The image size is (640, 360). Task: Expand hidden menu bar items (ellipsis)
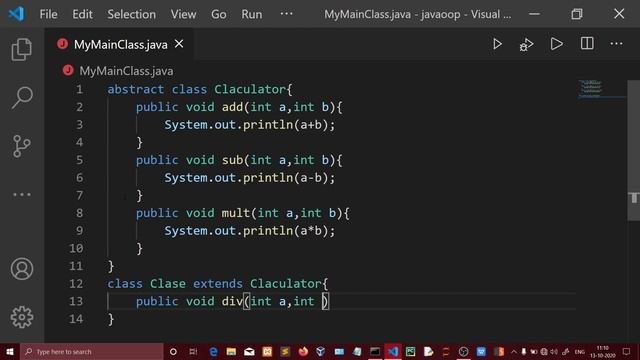click(287, 14)
